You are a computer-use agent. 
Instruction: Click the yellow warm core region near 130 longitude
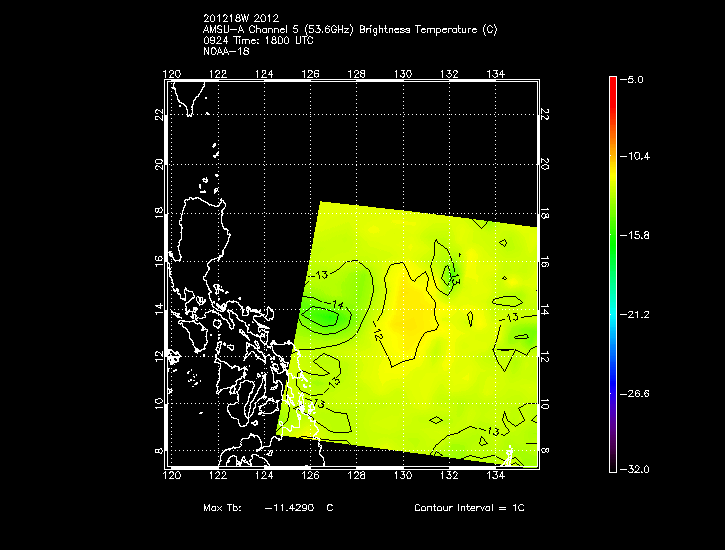pyautogui.click(x=406, y=315)
